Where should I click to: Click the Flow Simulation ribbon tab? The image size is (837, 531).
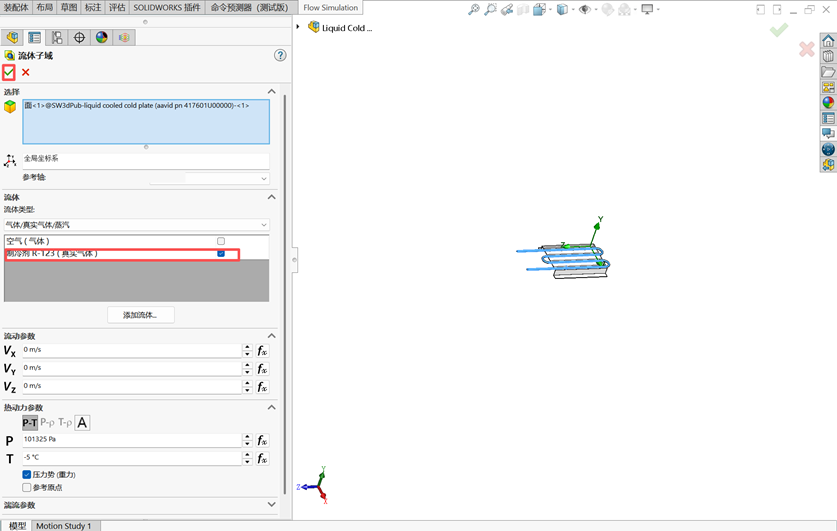pyautogui.click(x=330, y=7)
